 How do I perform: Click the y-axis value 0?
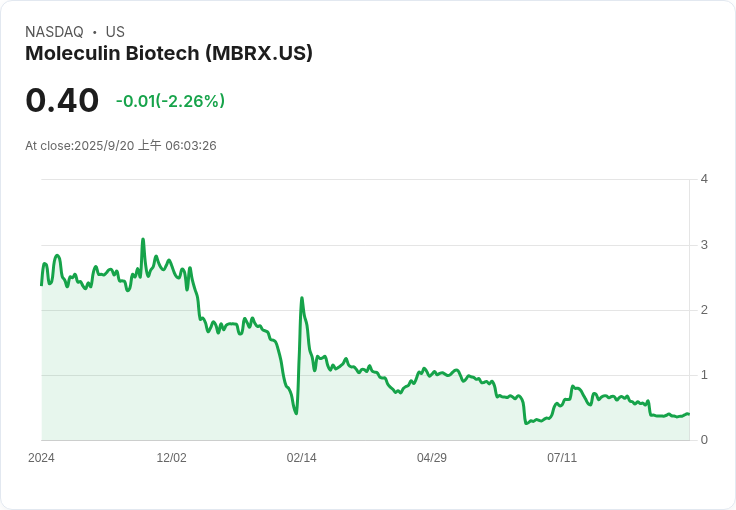click(x=704, y=440)
